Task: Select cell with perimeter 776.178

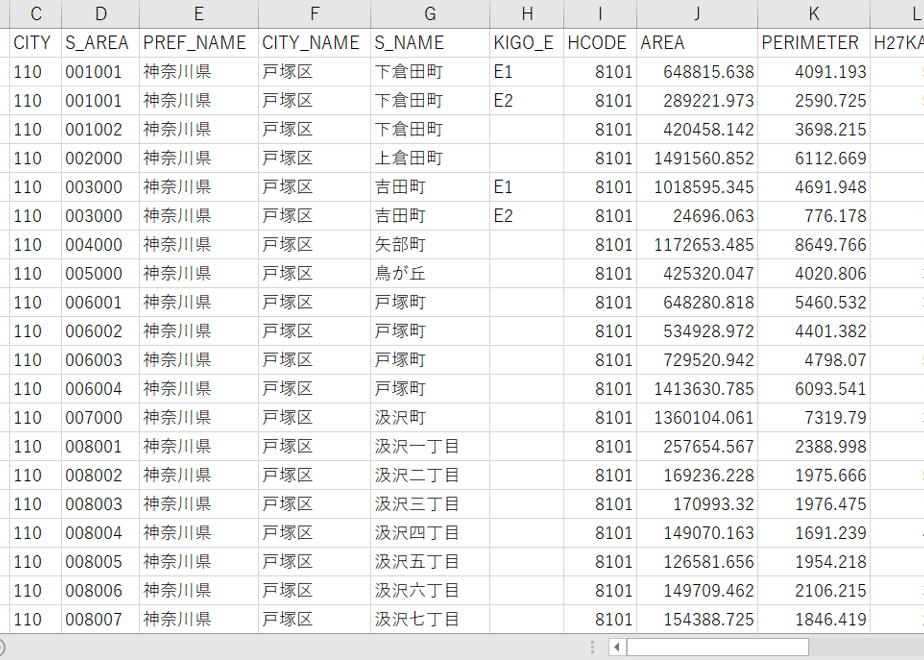Action: [814, 216]
